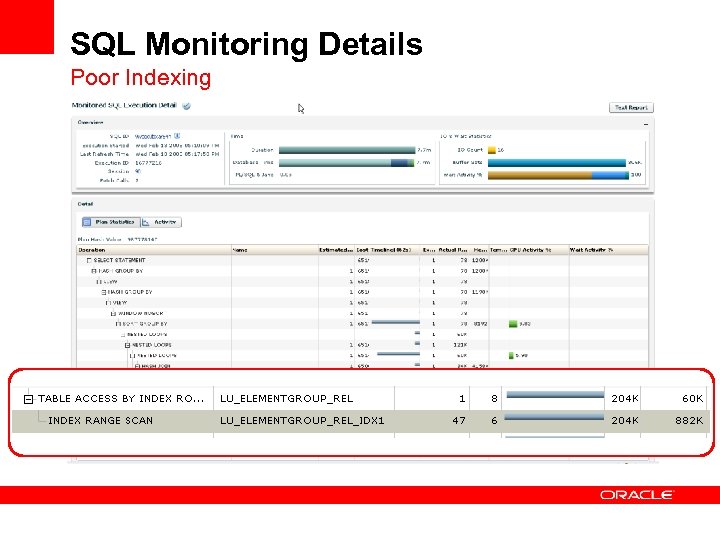Screen dimensions: 720x540
Task: Switch to the Activity tab
Action: tap(161, 222)
